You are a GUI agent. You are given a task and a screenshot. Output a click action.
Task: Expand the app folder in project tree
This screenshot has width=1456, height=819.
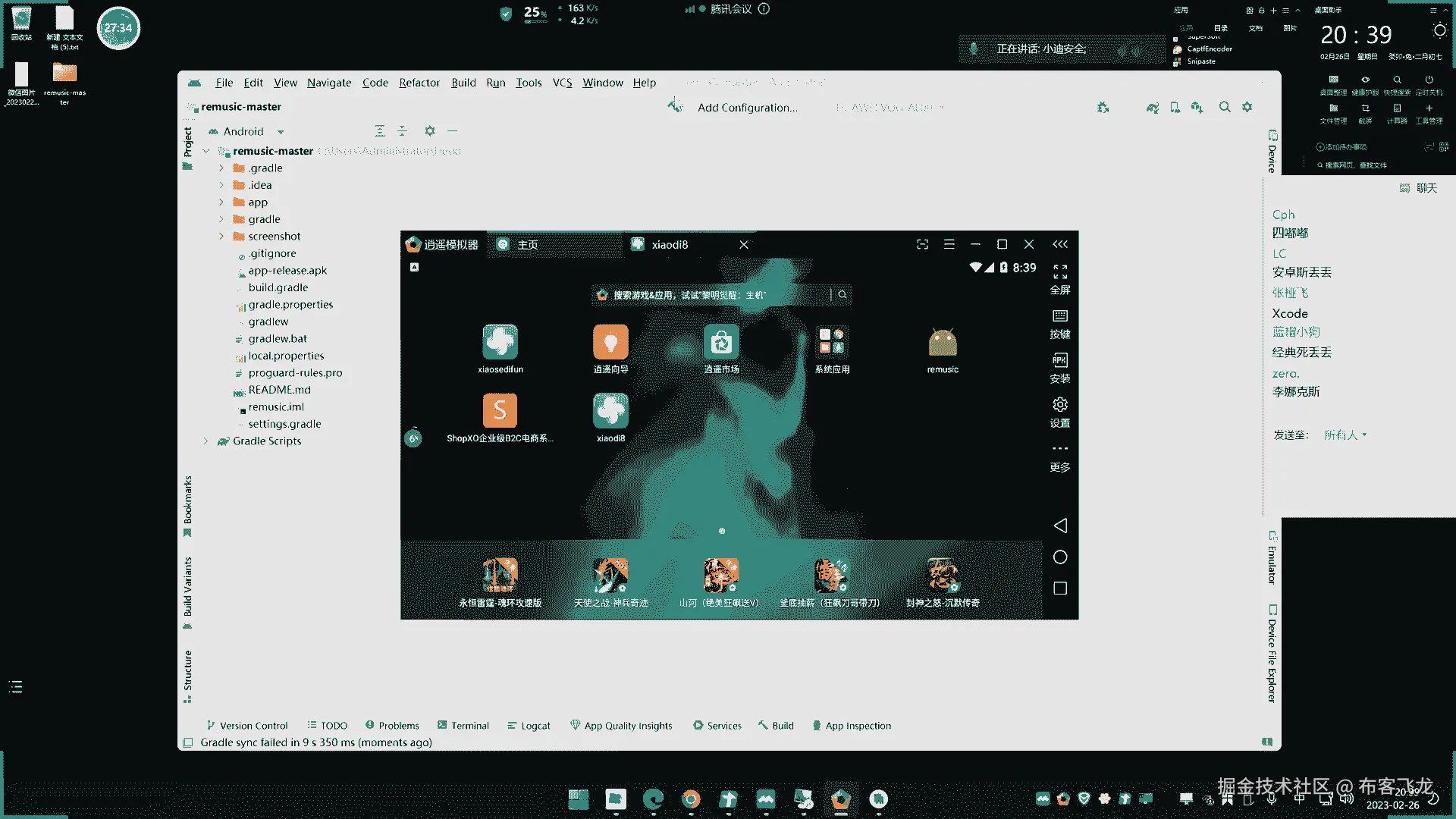coord(221,202)
